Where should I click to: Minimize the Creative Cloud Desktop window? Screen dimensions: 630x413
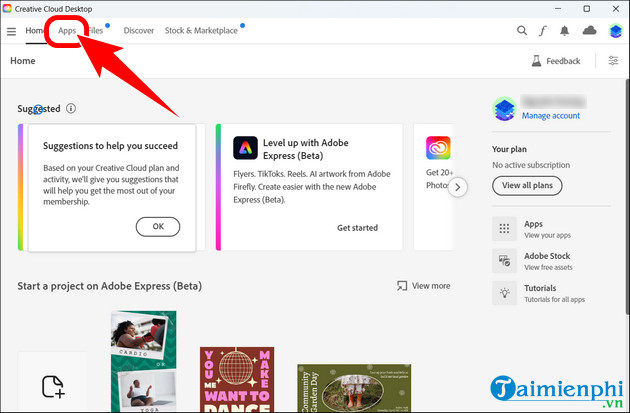[558, 8]
